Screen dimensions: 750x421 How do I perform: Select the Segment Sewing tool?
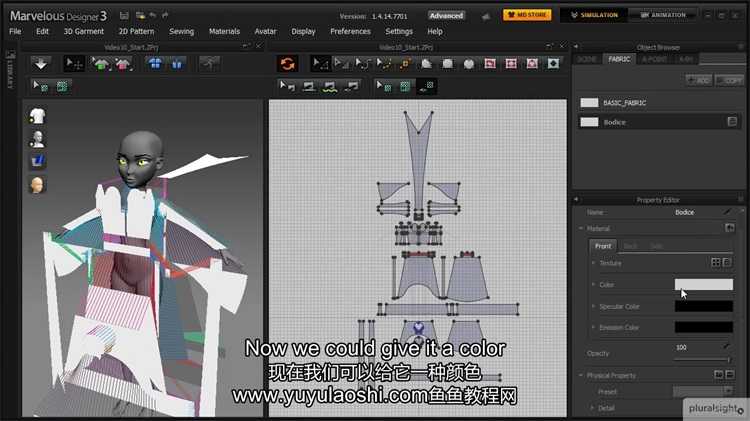309,86
